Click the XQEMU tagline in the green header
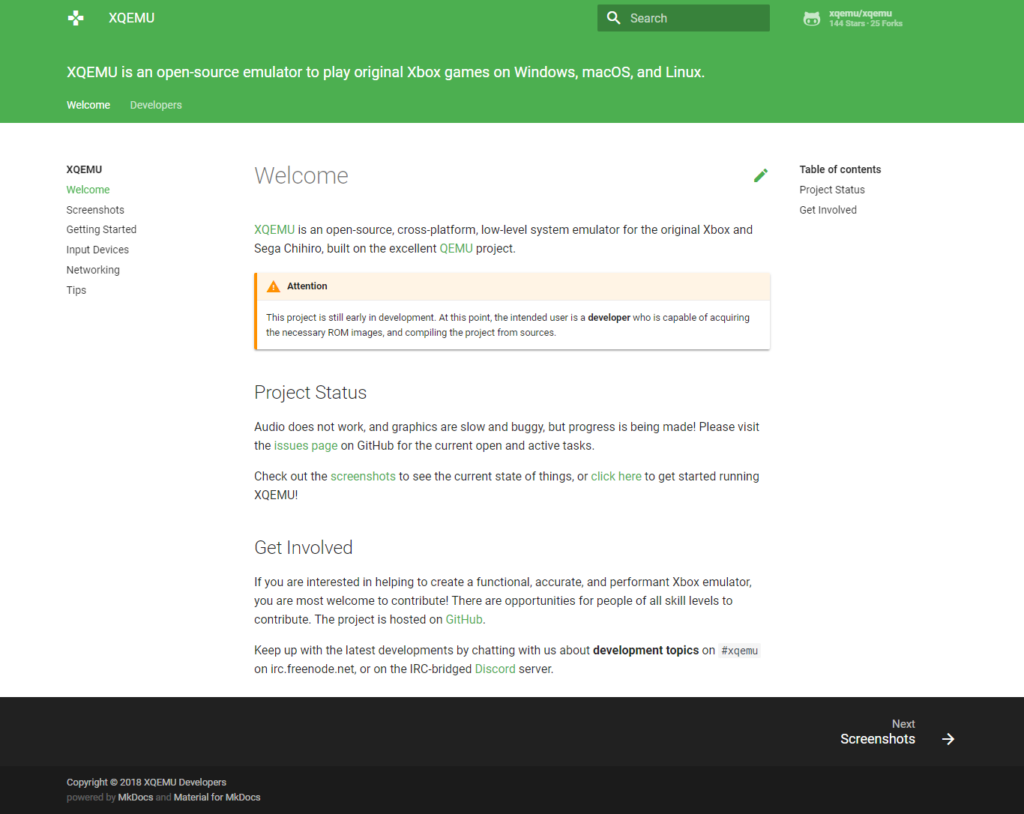 (385, 72)
